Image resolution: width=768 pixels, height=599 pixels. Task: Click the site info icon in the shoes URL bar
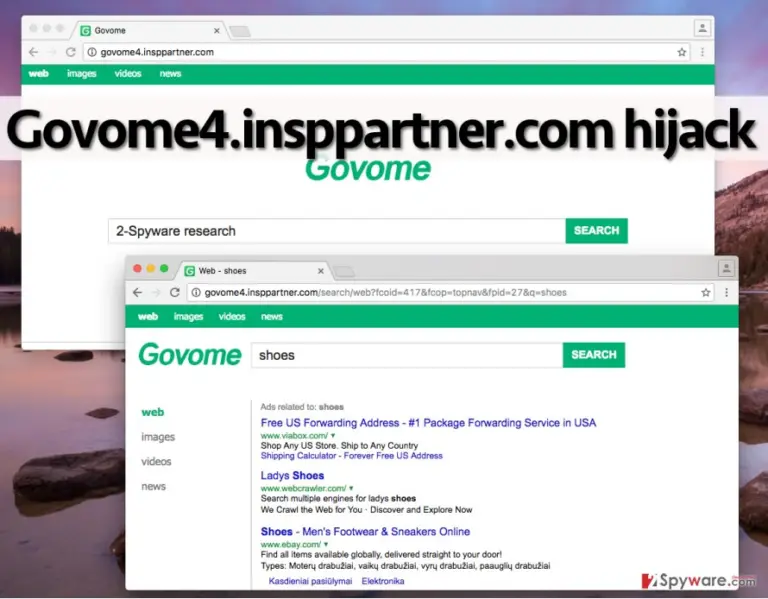(196, 292)
